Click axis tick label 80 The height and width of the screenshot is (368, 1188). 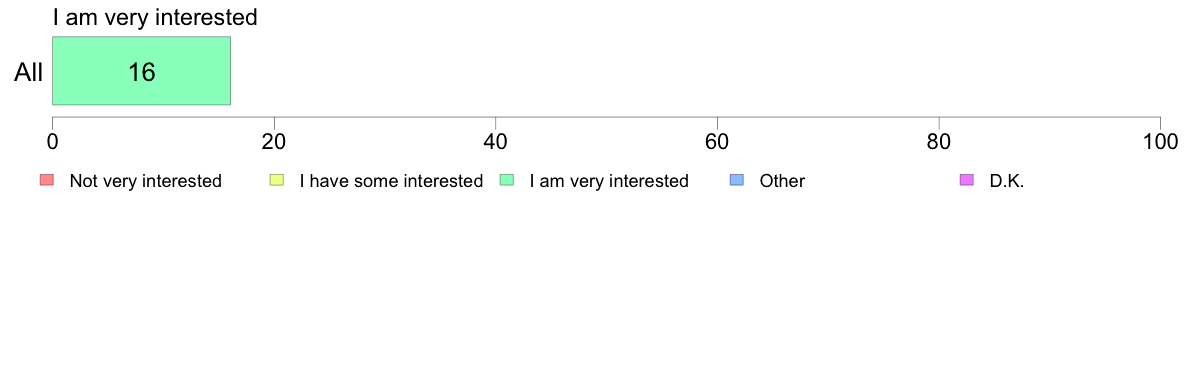(939, 142)
